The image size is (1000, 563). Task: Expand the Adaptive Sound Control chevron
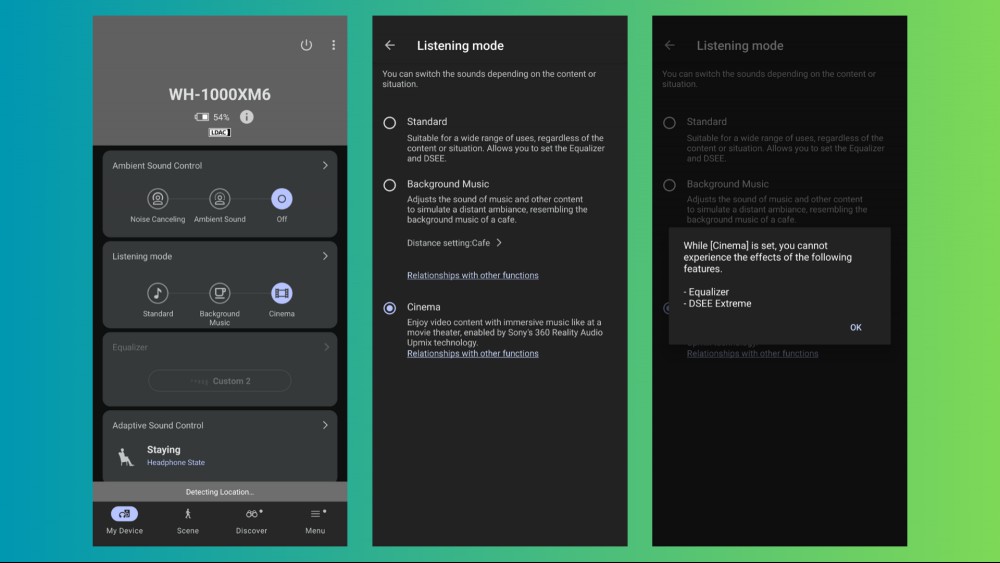pos(325,425)
